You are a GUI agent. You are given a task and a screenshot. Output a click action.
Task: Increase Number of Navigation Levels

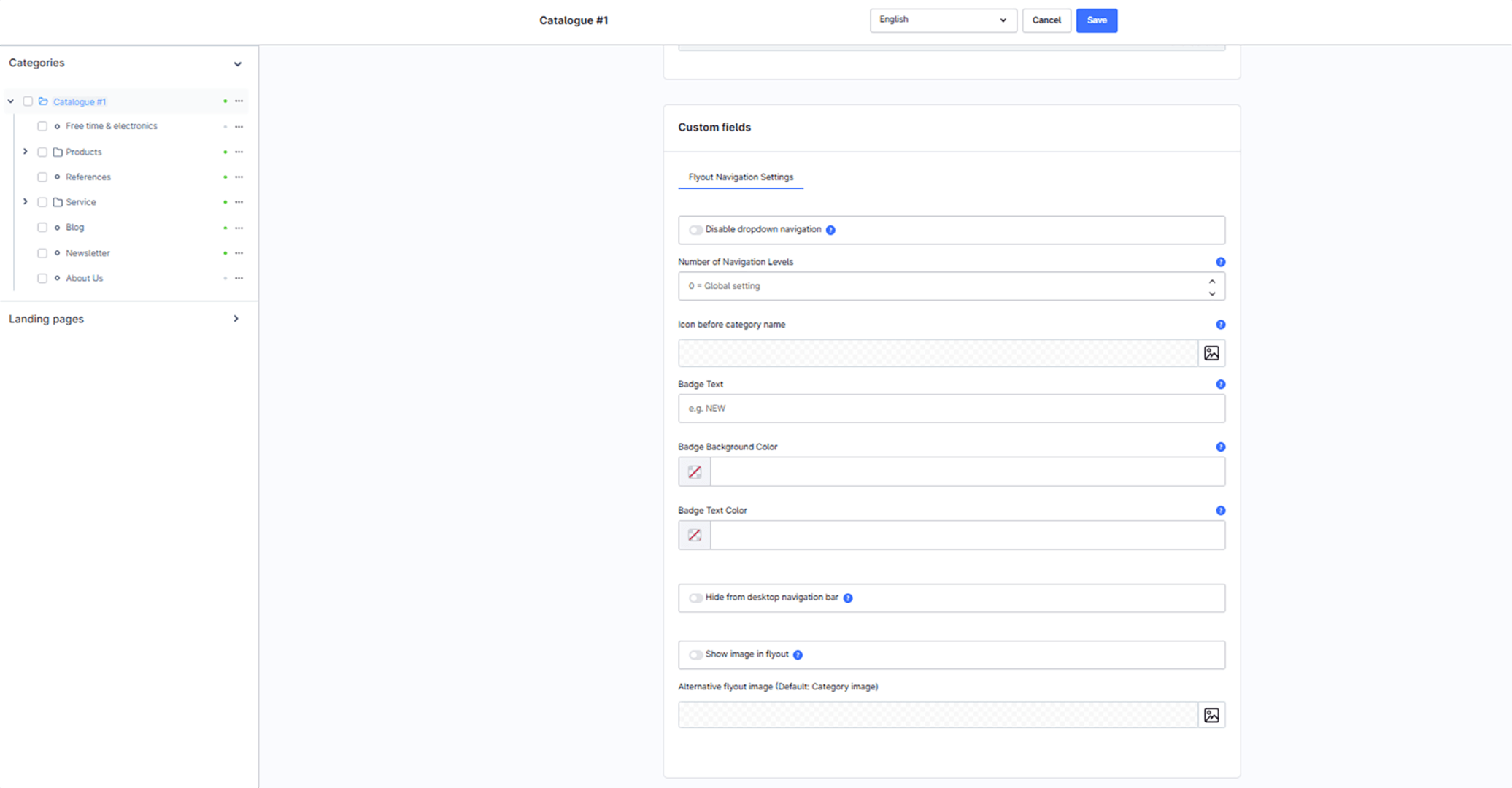click(x=1212, y=281)
